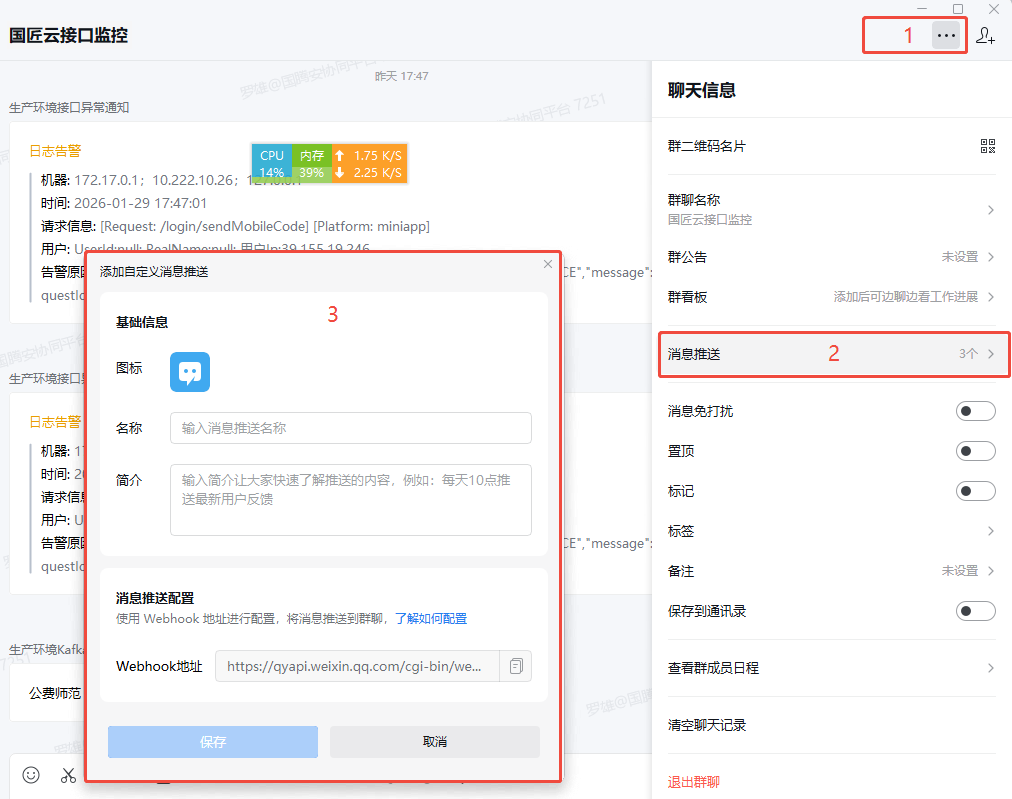Copy the Webhook地址 using the copy icon
This screenshot has width=1012, height=799.
515,666
